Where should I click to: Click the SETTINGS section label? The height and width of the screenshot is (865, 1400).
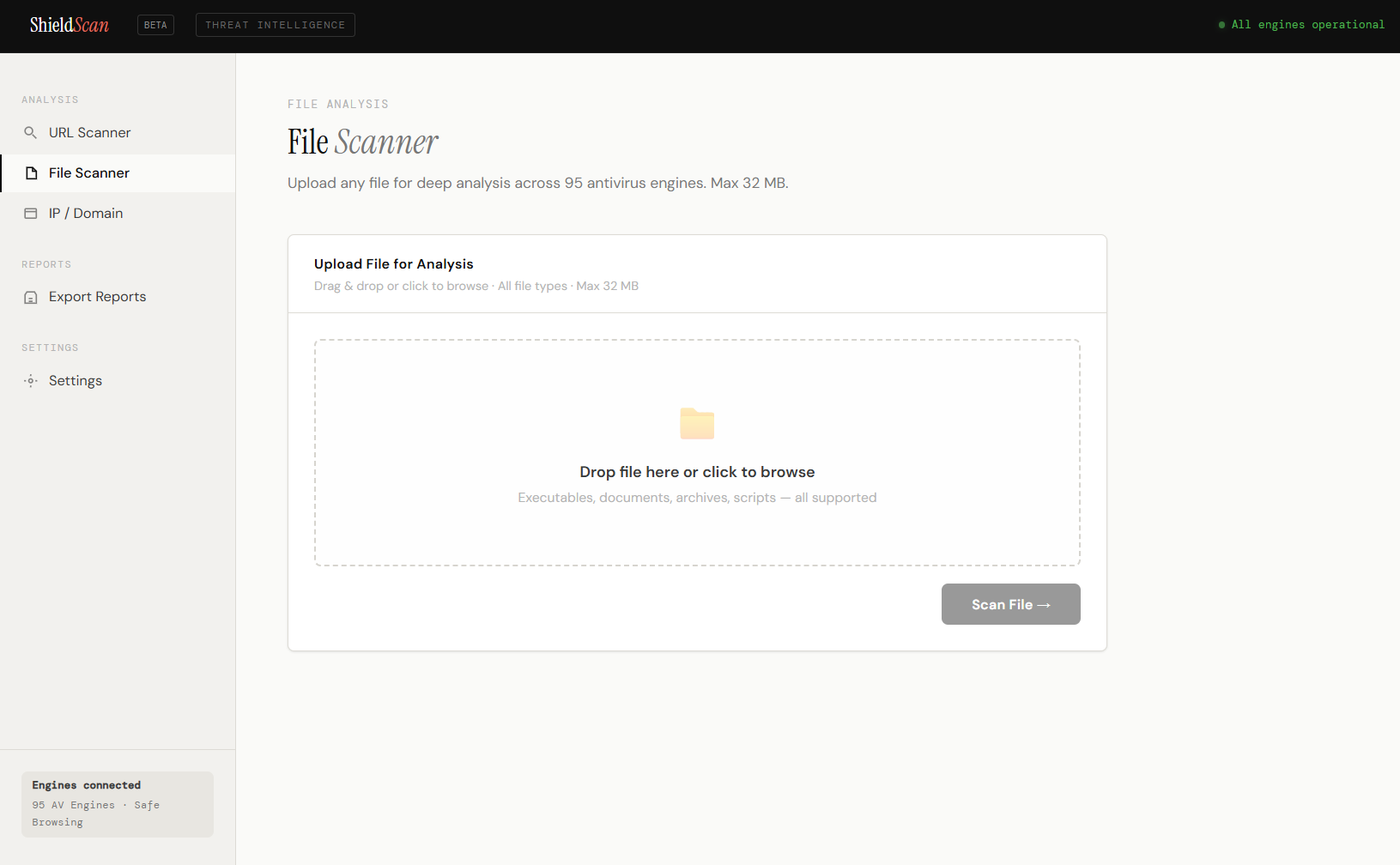click(50, 348)
